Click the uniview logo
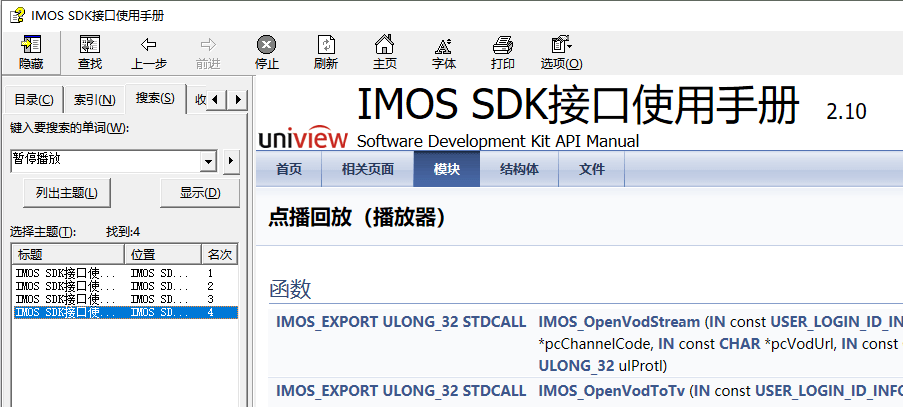The image size is (903, 407). [x=303, y=138]
